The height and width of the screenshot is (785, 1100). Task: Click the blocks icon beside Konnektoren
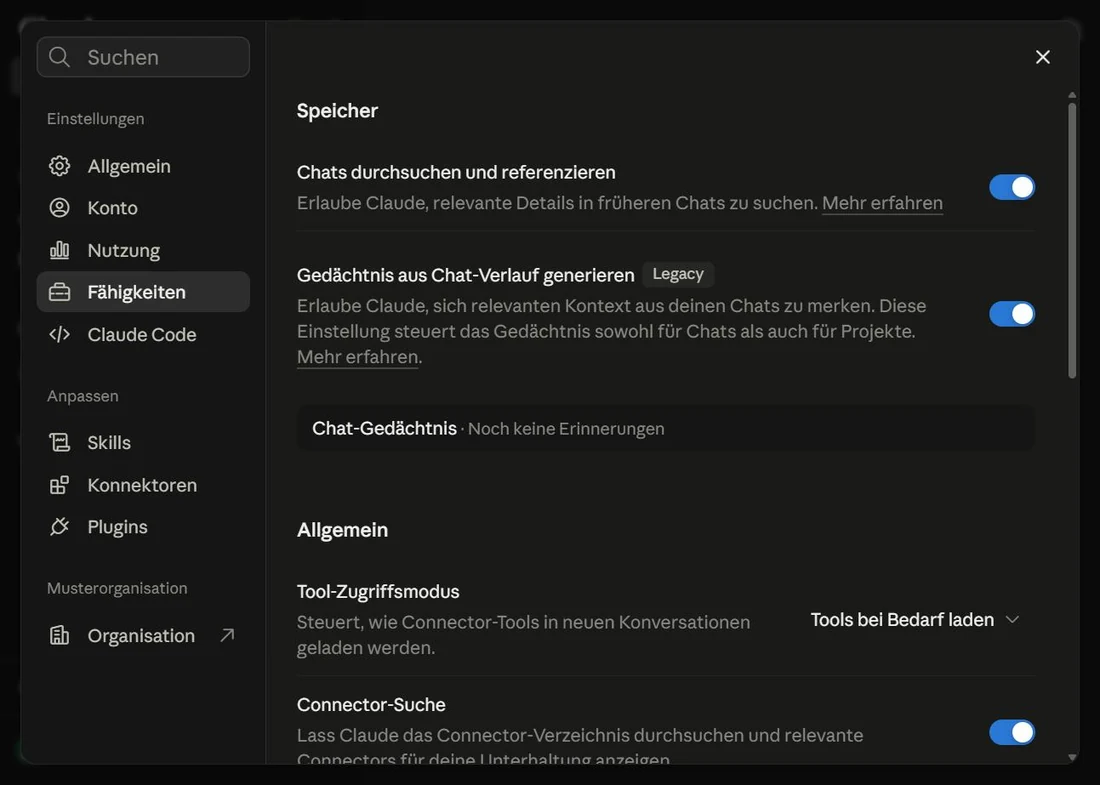pos(60,485)
